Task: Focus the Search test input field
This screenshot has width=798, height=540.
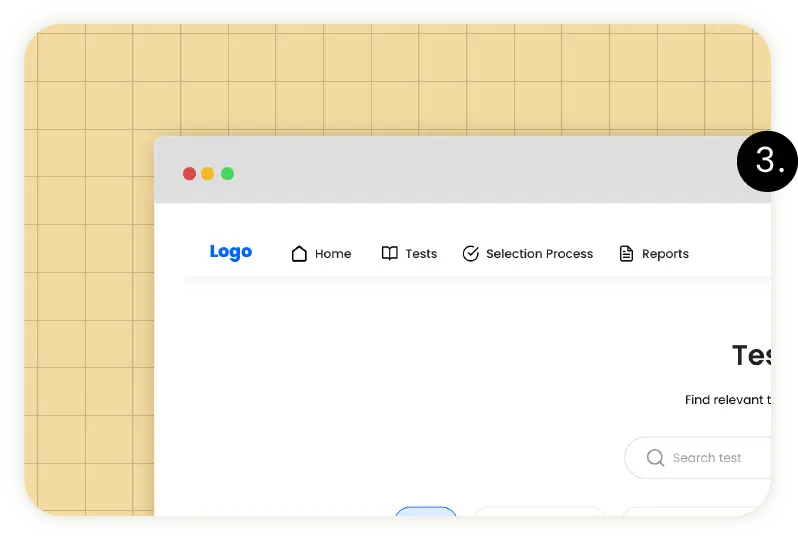Action: (715, 458)
